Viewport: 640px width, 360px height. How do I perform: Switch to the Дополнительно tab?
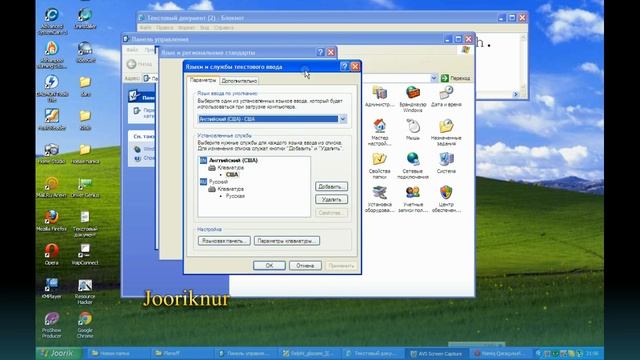click(x=239, y=81)
